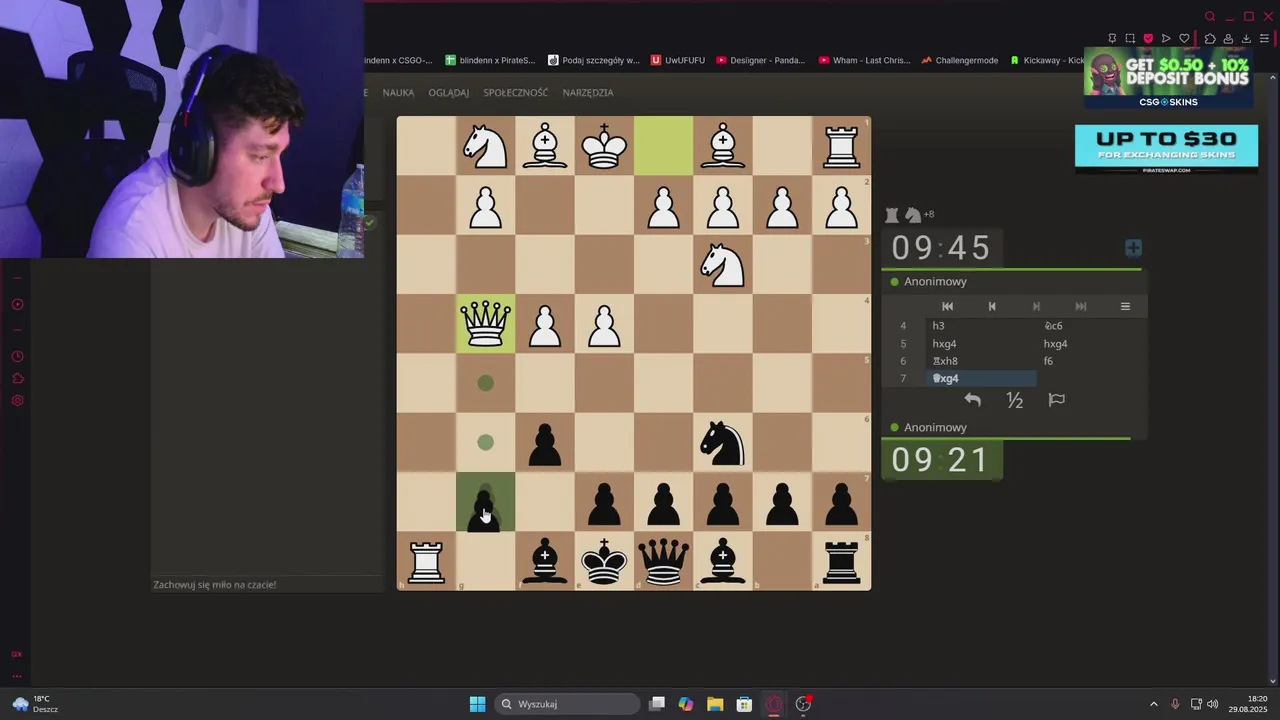Give more time with the blue plus button
This screenshot has height=720, width=1280.
1133,248
